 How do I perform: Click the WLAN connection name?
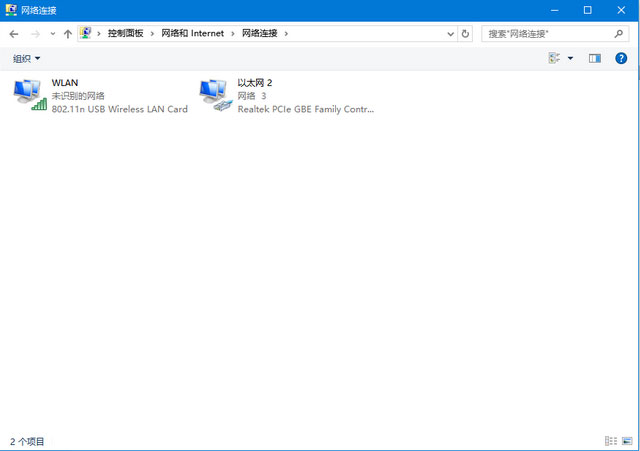[65, 83]
